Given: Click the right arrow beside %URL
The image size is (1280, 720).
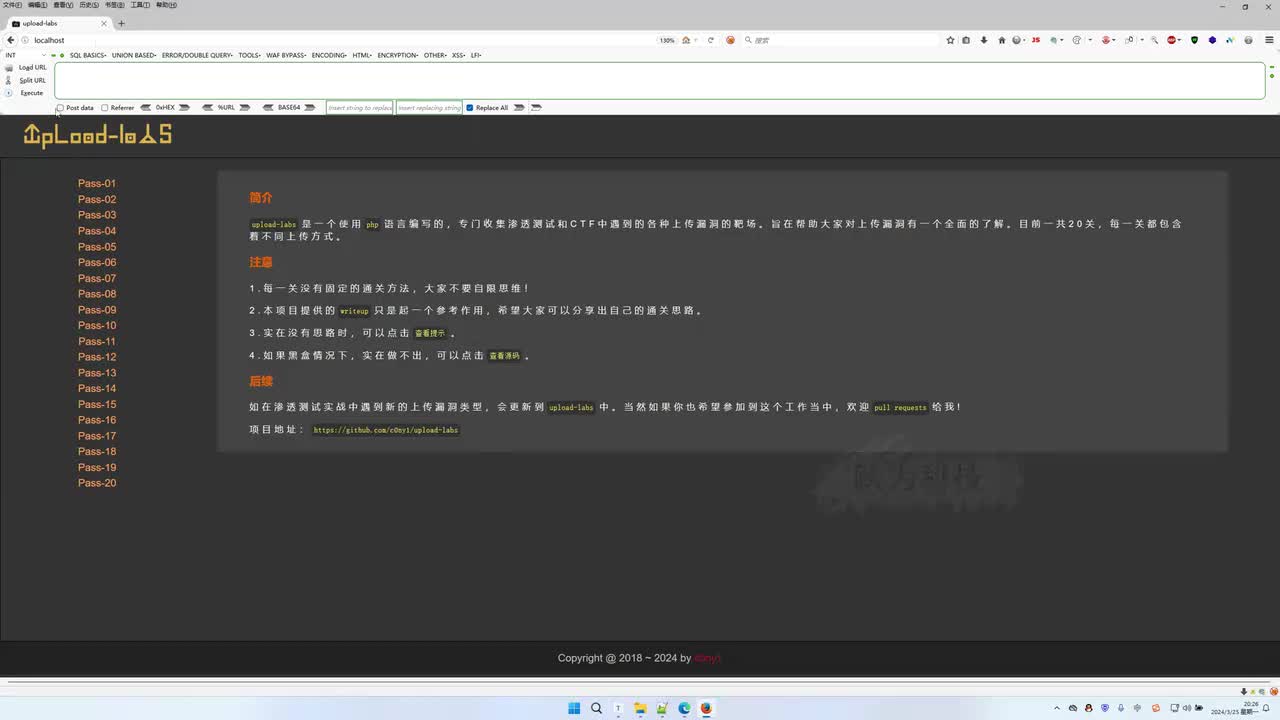Looking at the screenshot, I should pos(244,107).
